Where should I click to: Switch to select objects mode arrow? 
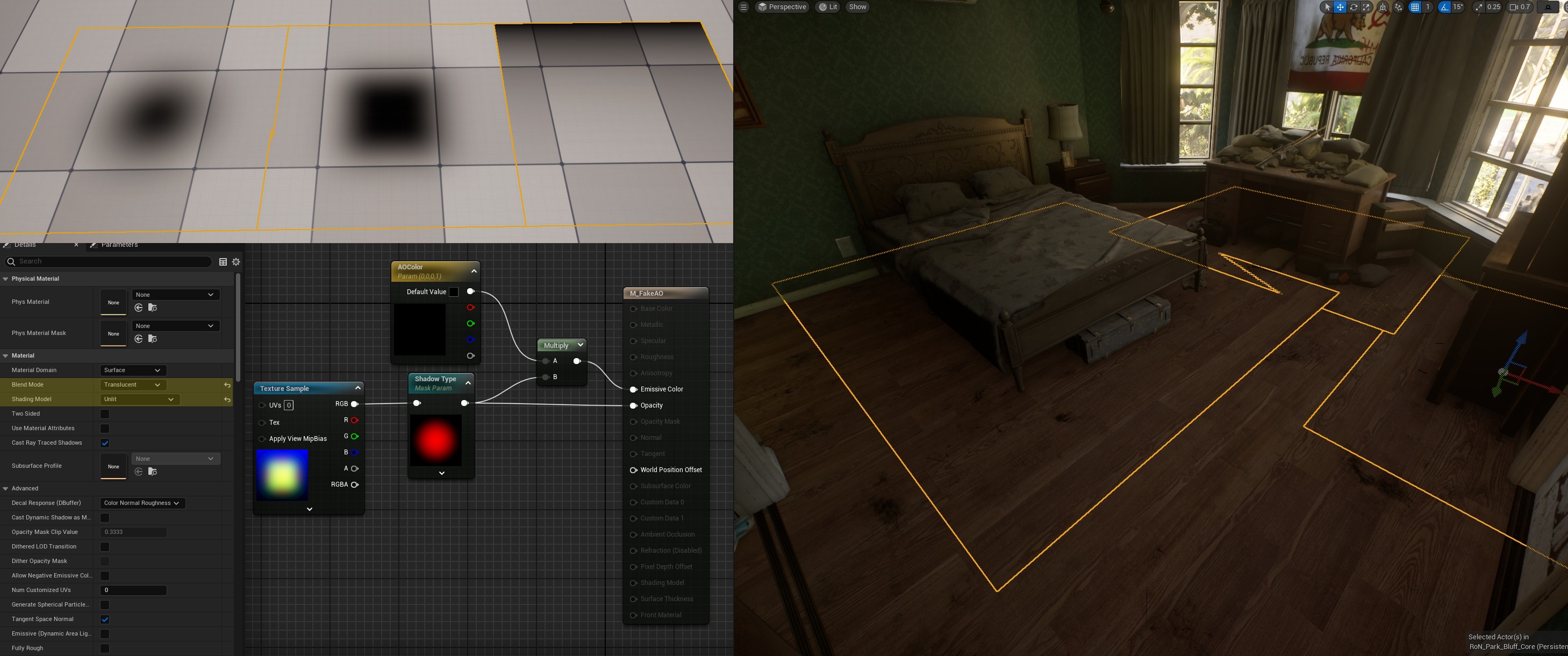[1327, 8]
